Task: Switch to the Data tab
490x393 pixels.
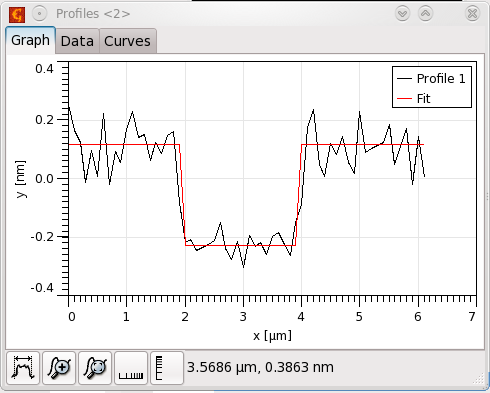Action: click(77, 41)
